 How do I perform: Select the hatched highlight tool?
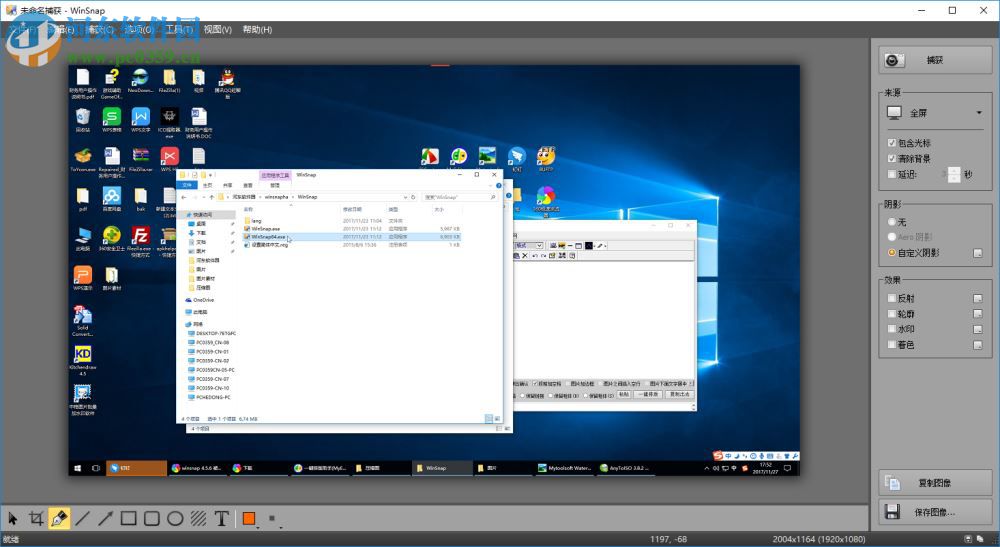198,519
